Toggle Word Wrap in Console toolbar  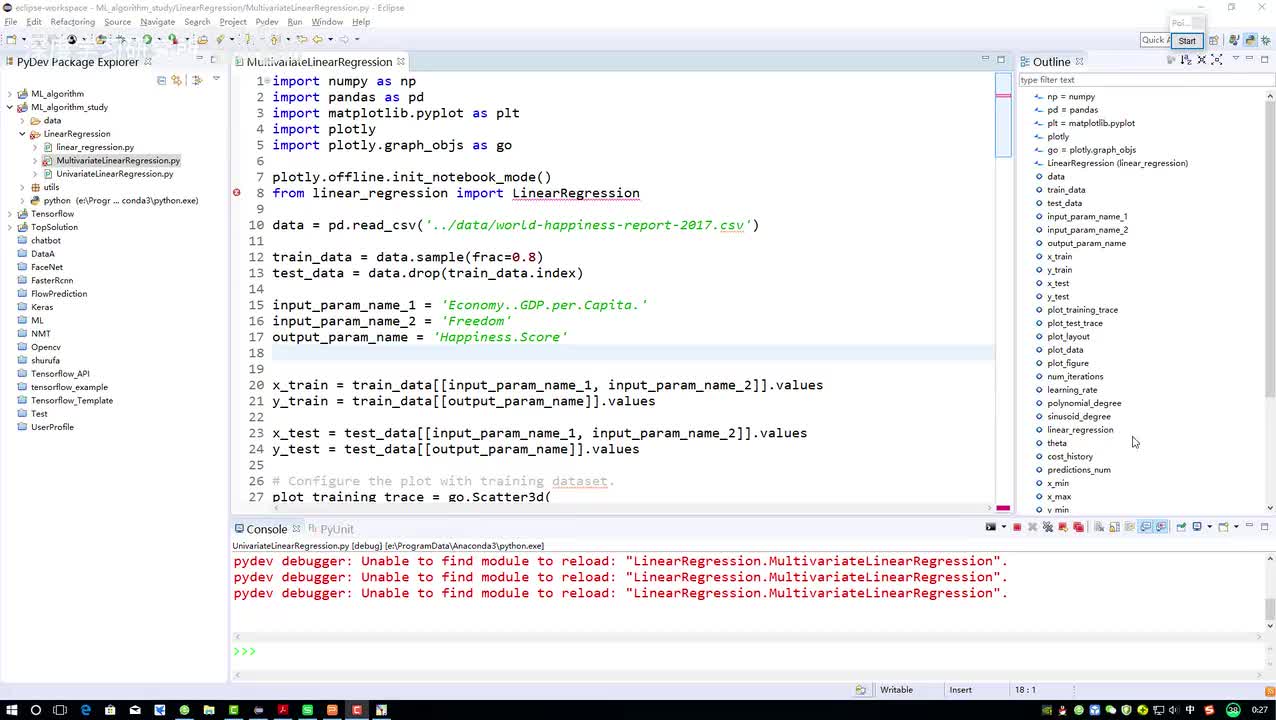(x=1129, y=527)
